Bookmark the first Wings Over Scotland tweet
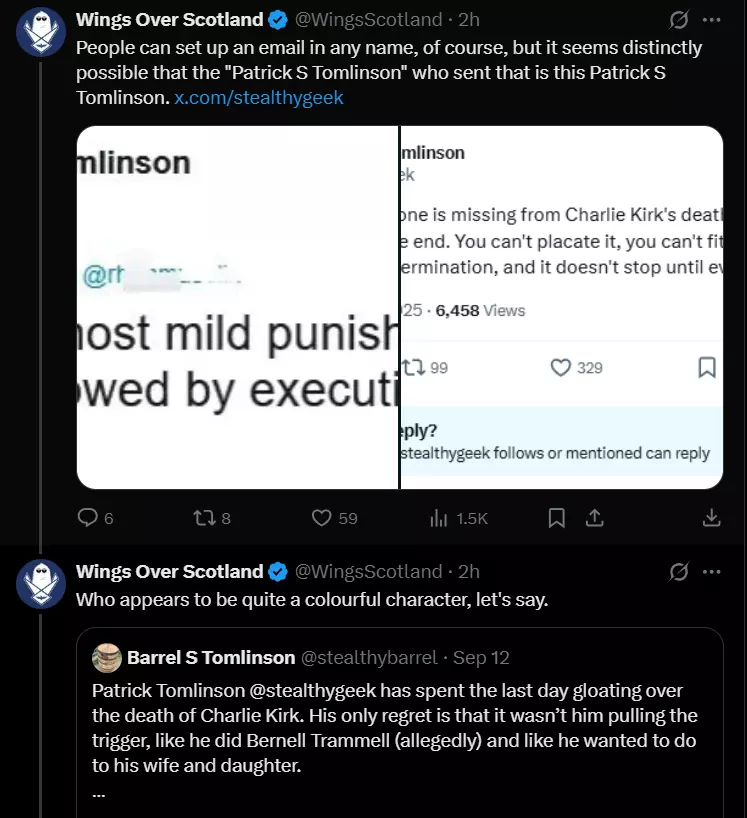The image size is (747, 818). [557, 518]
